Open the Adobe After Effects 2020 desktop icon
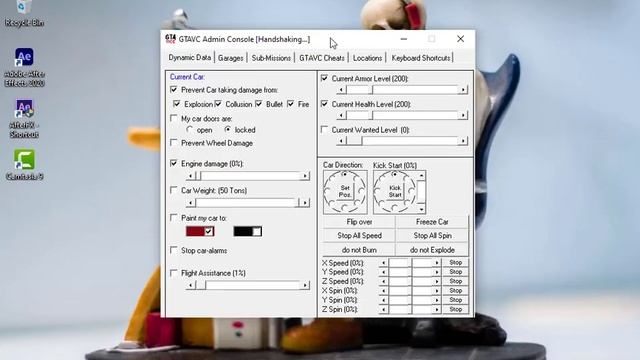The image size is (640, 360). (24, 67)
